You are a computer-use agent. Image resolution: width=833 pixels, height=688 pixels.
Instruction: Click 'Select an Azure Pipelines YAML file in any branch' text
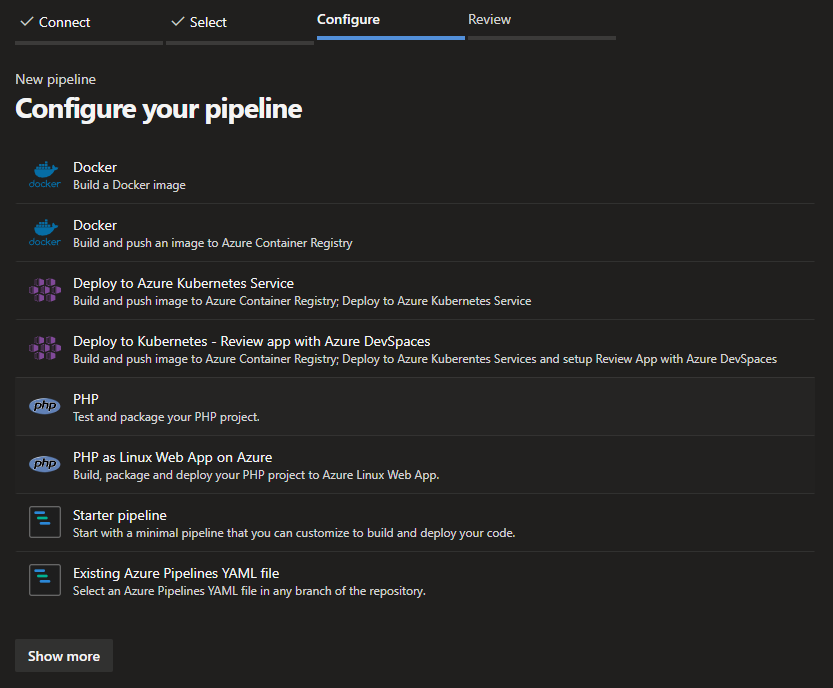(249, 591)
